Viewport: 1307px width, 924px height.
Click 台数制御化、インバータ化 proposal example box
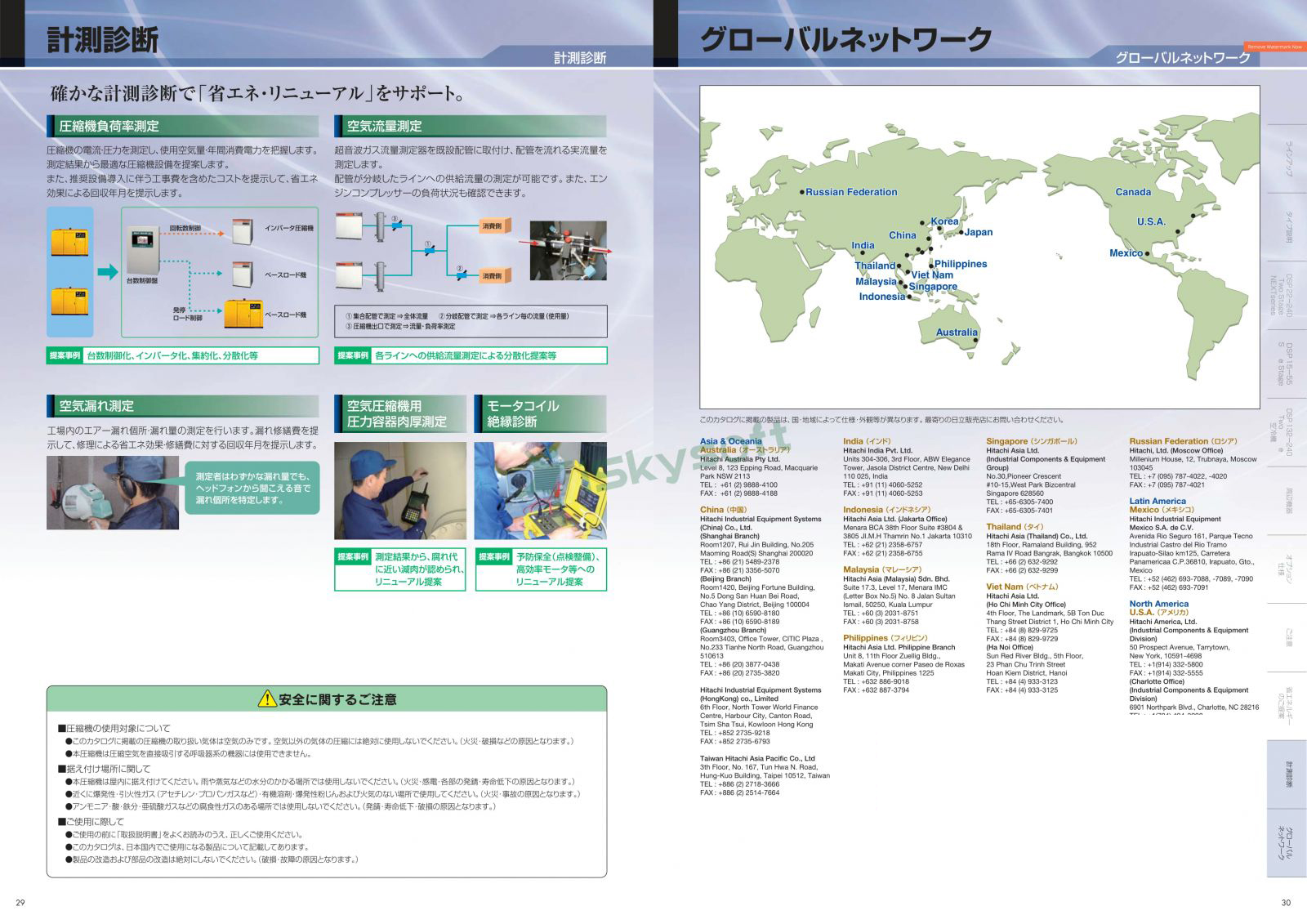pos(183,355)
